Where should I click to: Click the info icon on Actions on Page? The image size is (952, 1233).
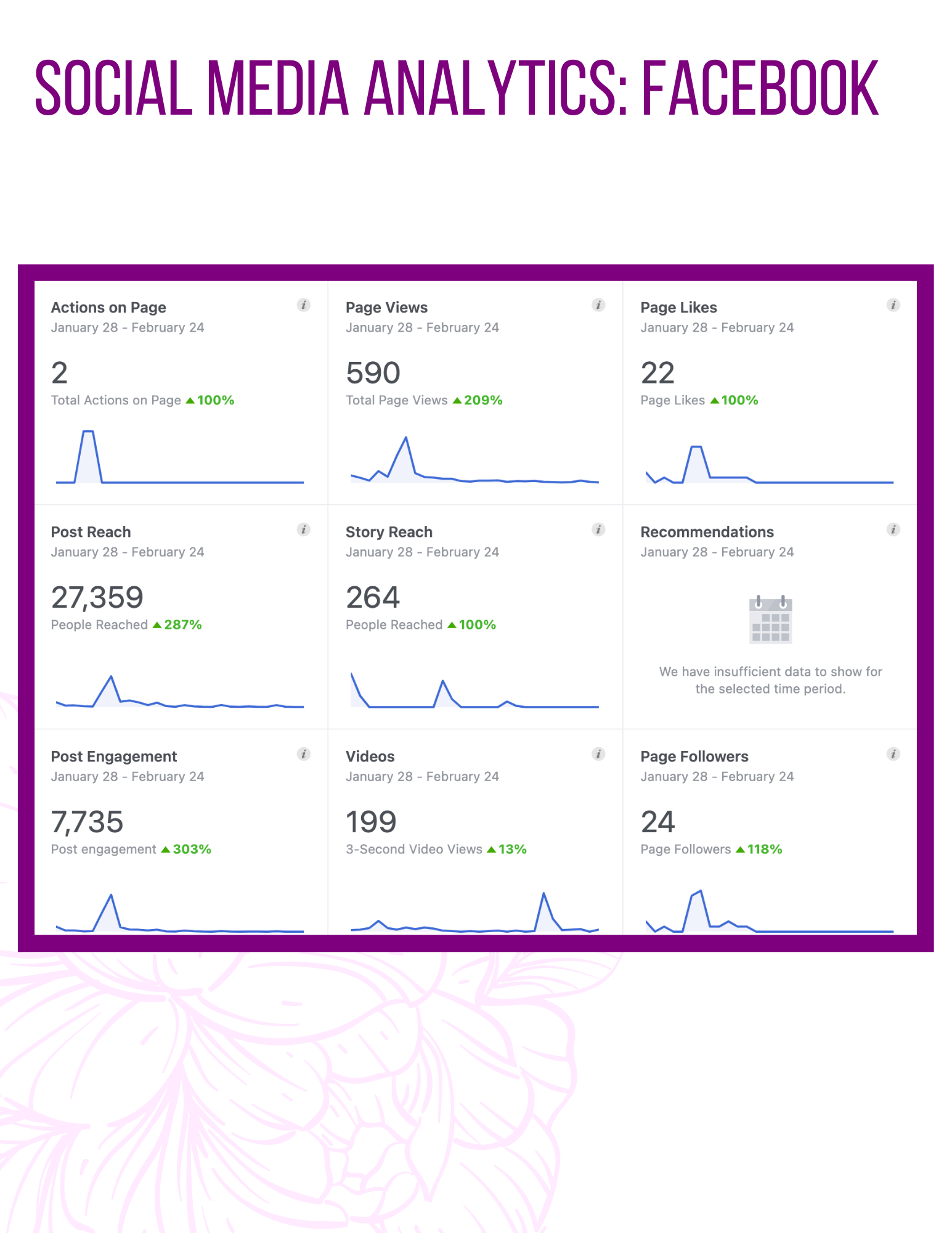[303, 305]
